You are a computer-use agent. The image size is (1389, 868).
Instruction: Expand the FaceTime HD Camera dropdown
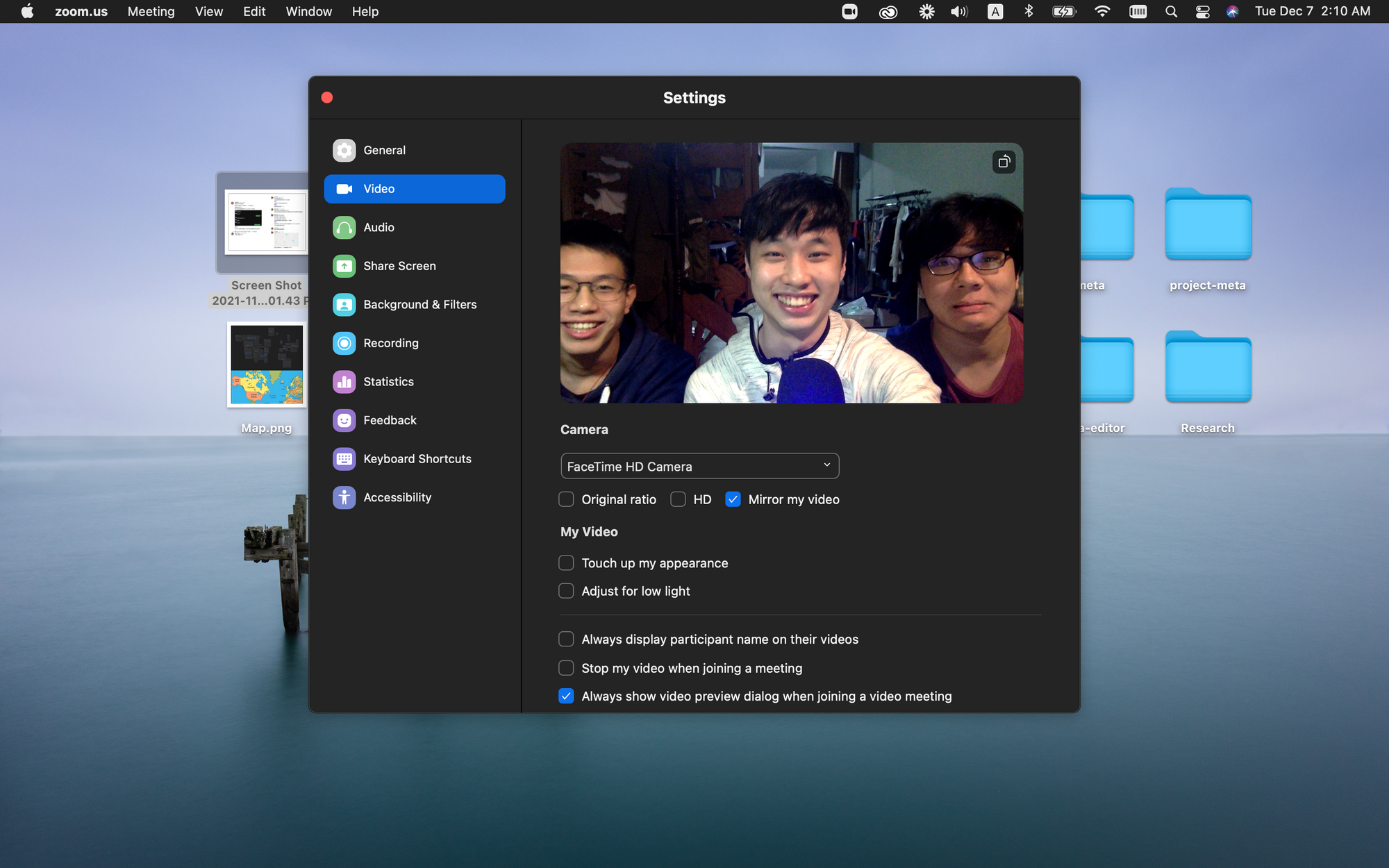(699, 466)
